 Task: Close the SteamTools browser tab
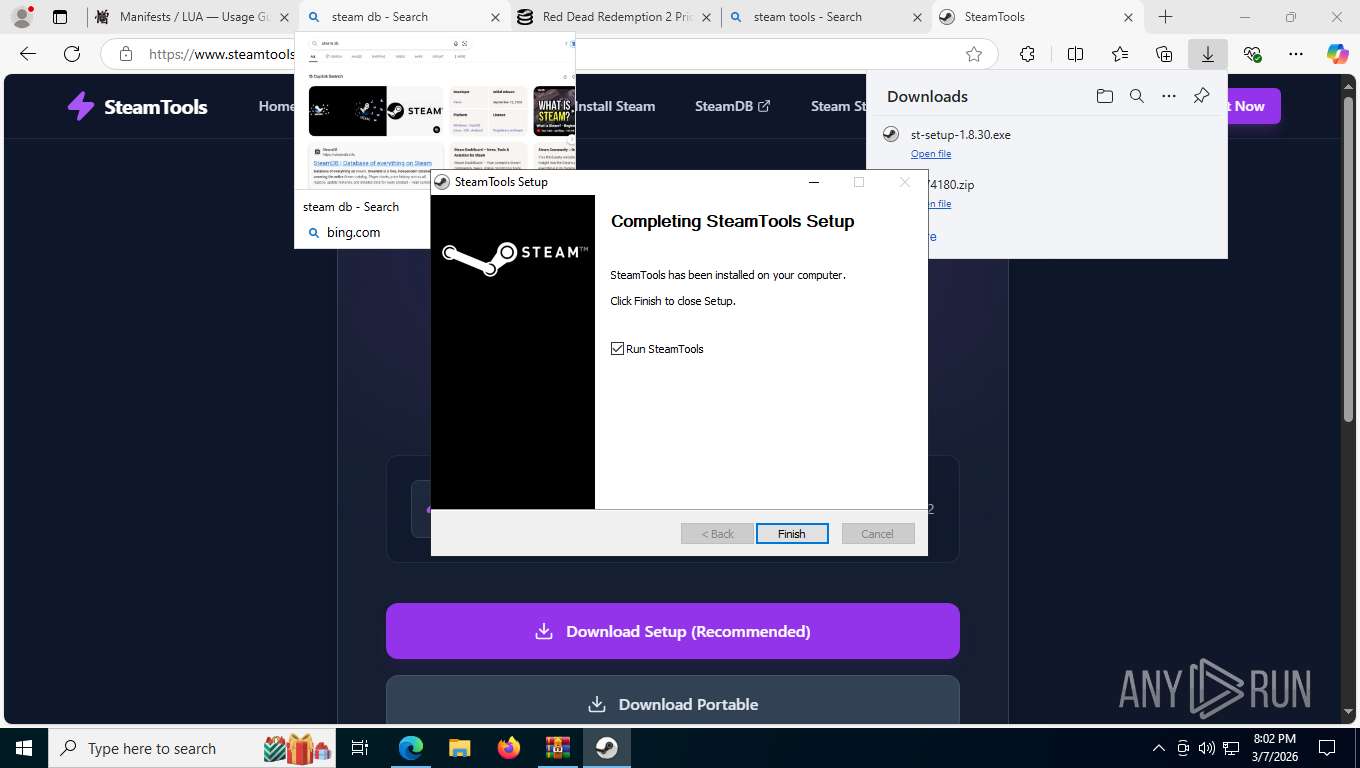click(1129, 17)
